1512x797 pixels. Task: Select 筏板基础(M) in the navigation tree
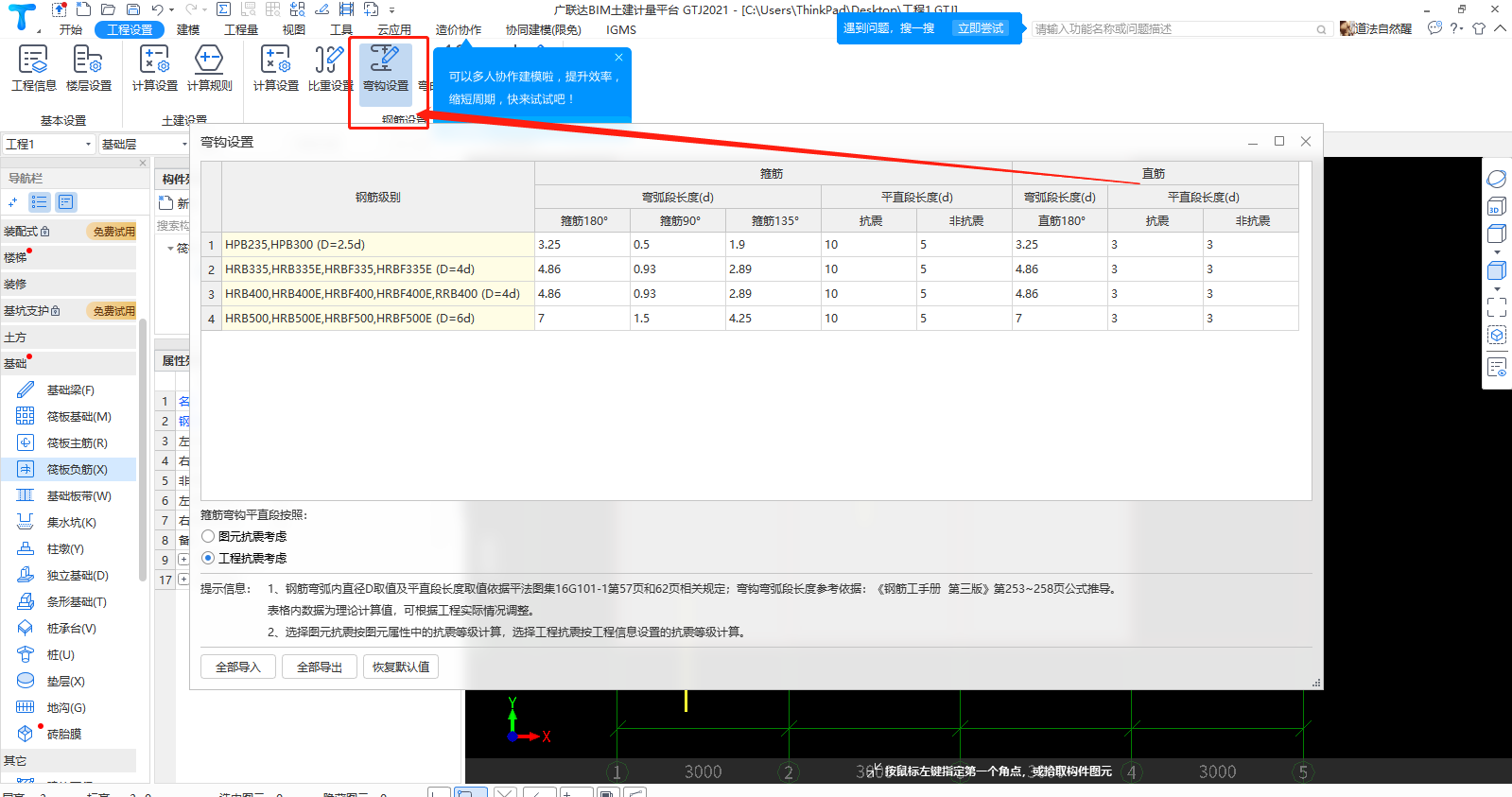(x=78, y=416)
